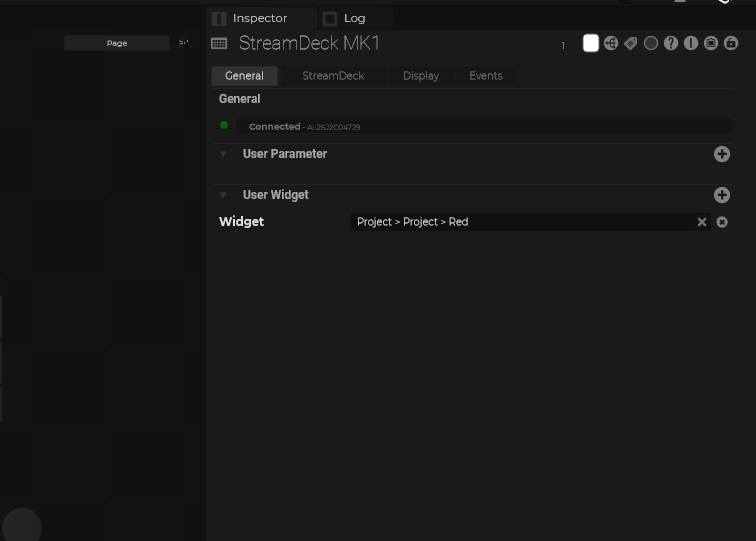
Task: Click the clipboard icon in Inspector header
Action: (711, 44)
